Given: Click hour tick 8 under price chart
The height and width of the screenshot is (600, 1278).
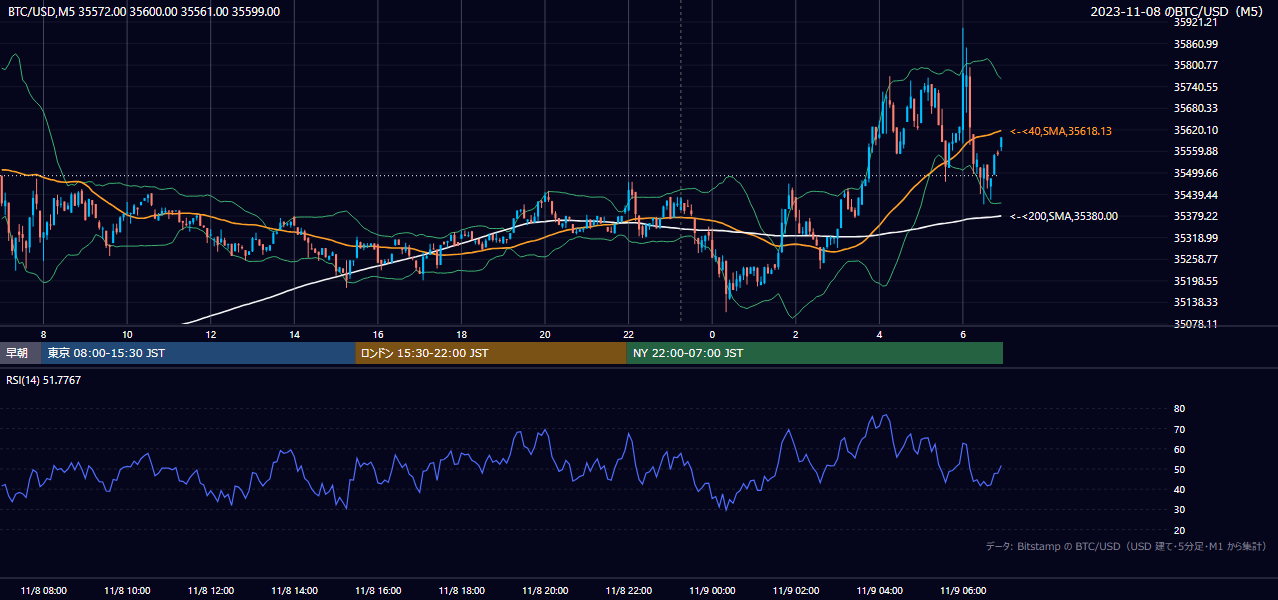Looking at the screenshot, I should click(x=43, y=334).
